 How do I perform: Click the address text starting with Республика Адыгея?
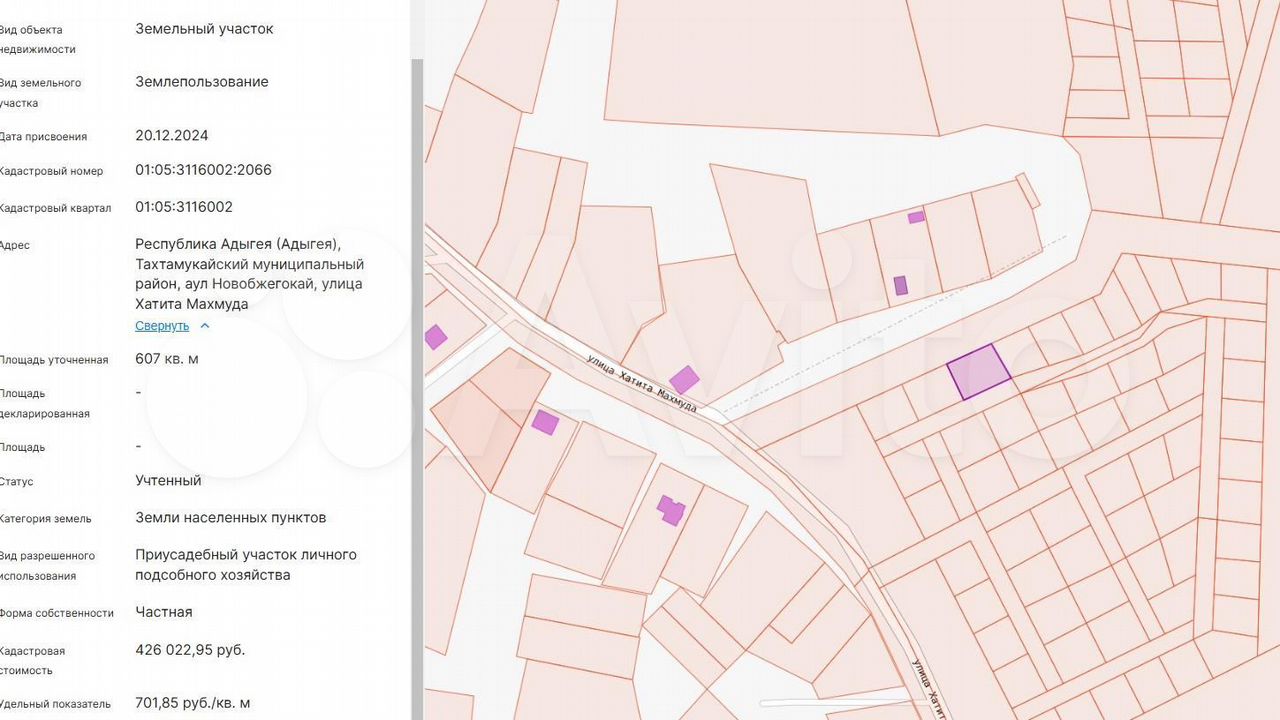[x=250, y=274]
